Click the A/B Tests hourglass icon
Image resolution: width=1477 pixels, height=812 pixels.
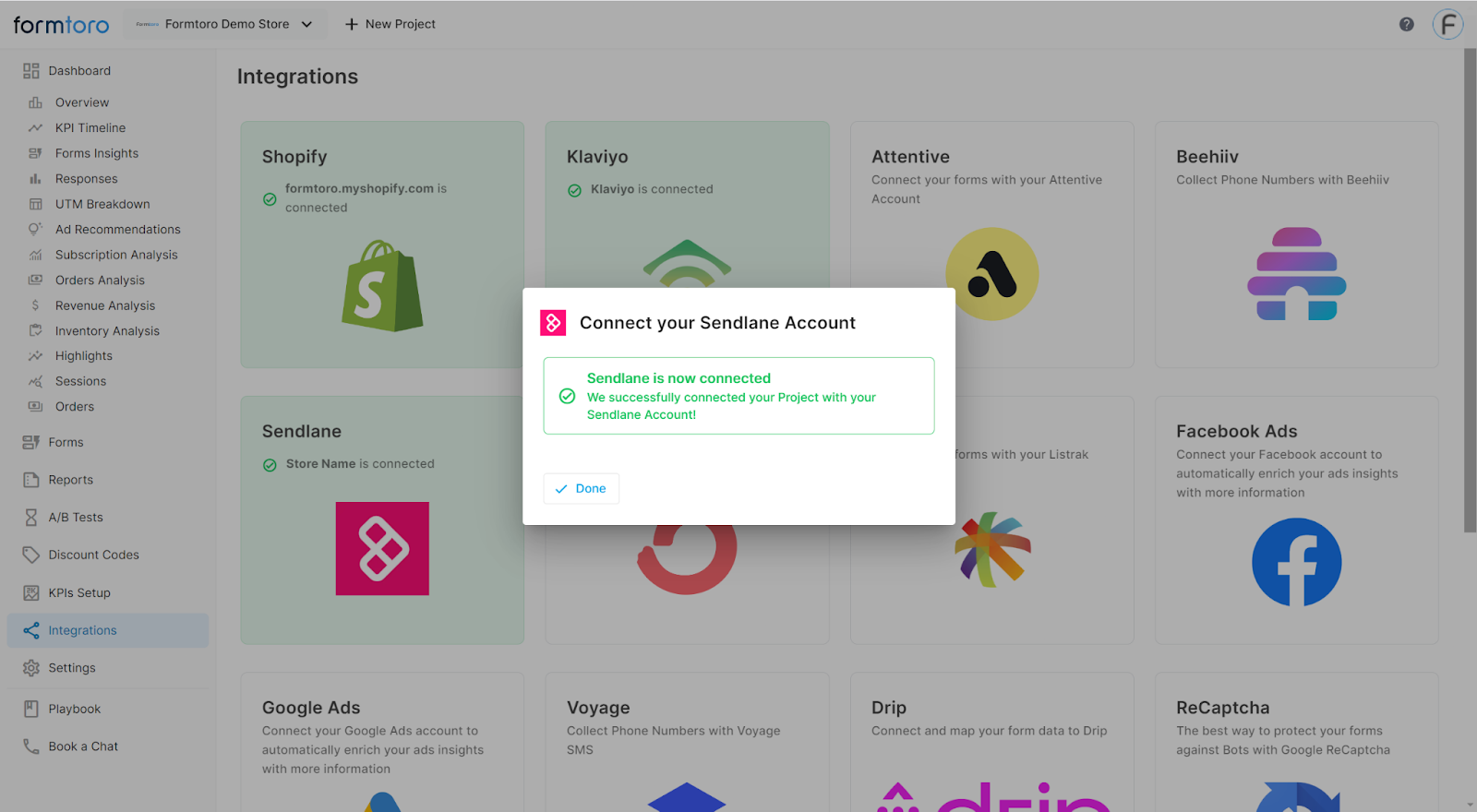point(31,518)
